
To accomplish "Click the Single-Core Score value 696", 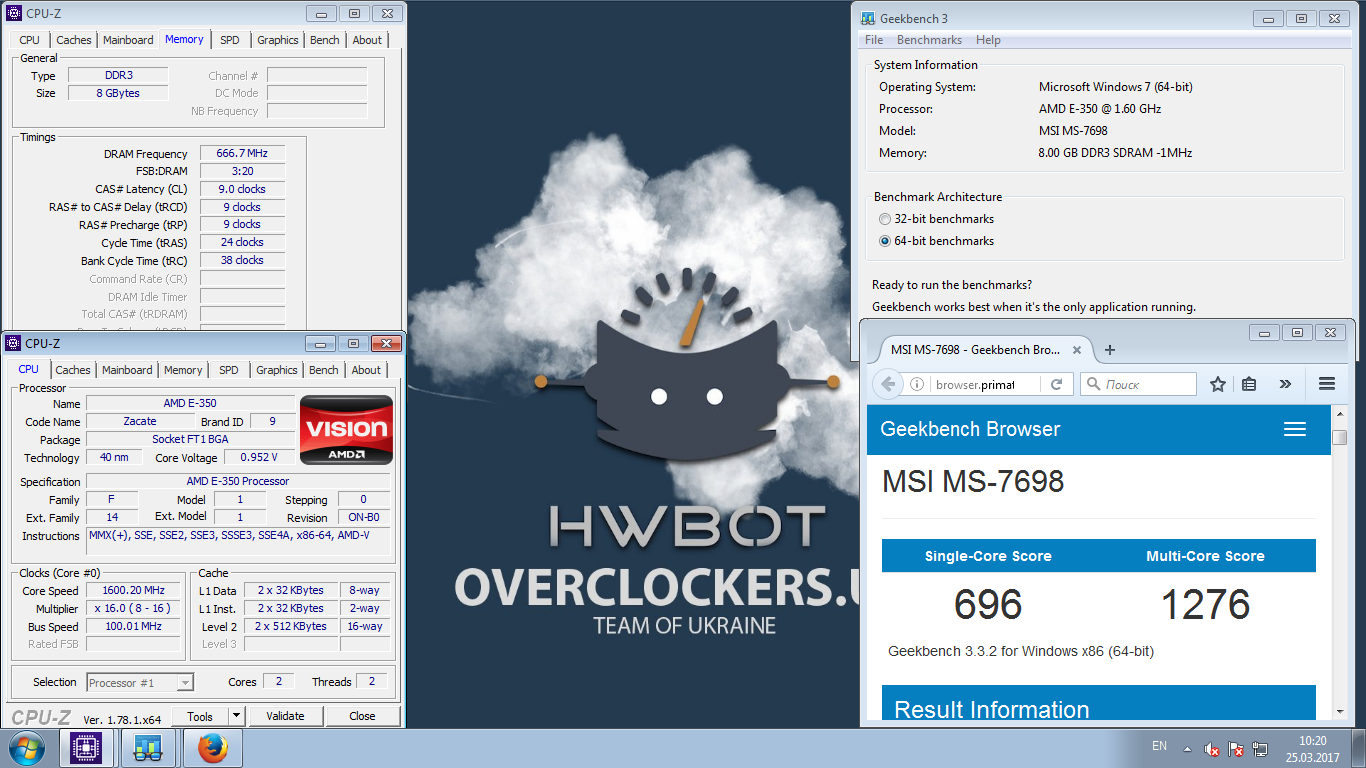I will (x=988, y=605).
